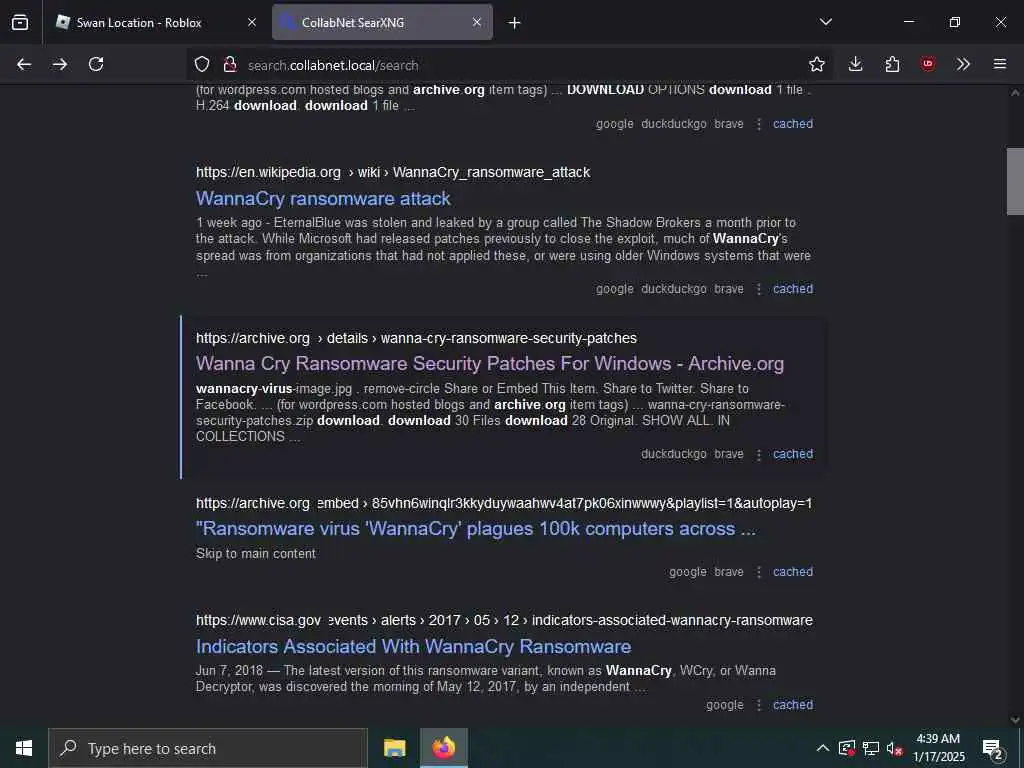Click the Firefox taskbar icon
Screen dimensions: 1024x768
pyautogui.click(x=444, y=748)
